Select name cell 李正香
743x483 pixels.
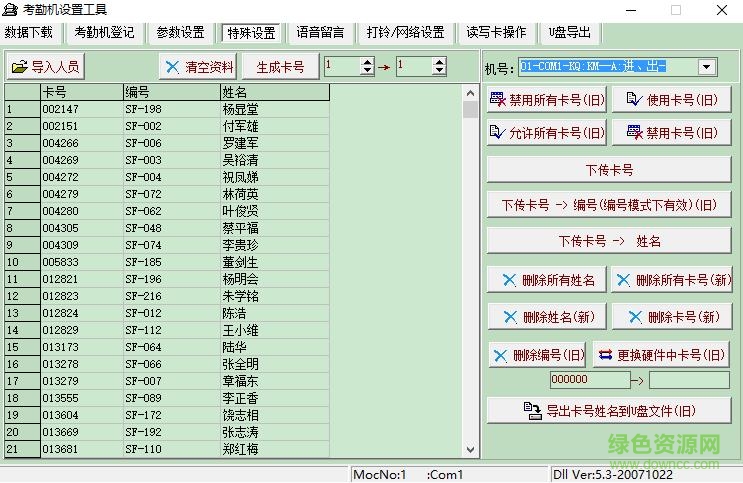[x=275, y=398]
